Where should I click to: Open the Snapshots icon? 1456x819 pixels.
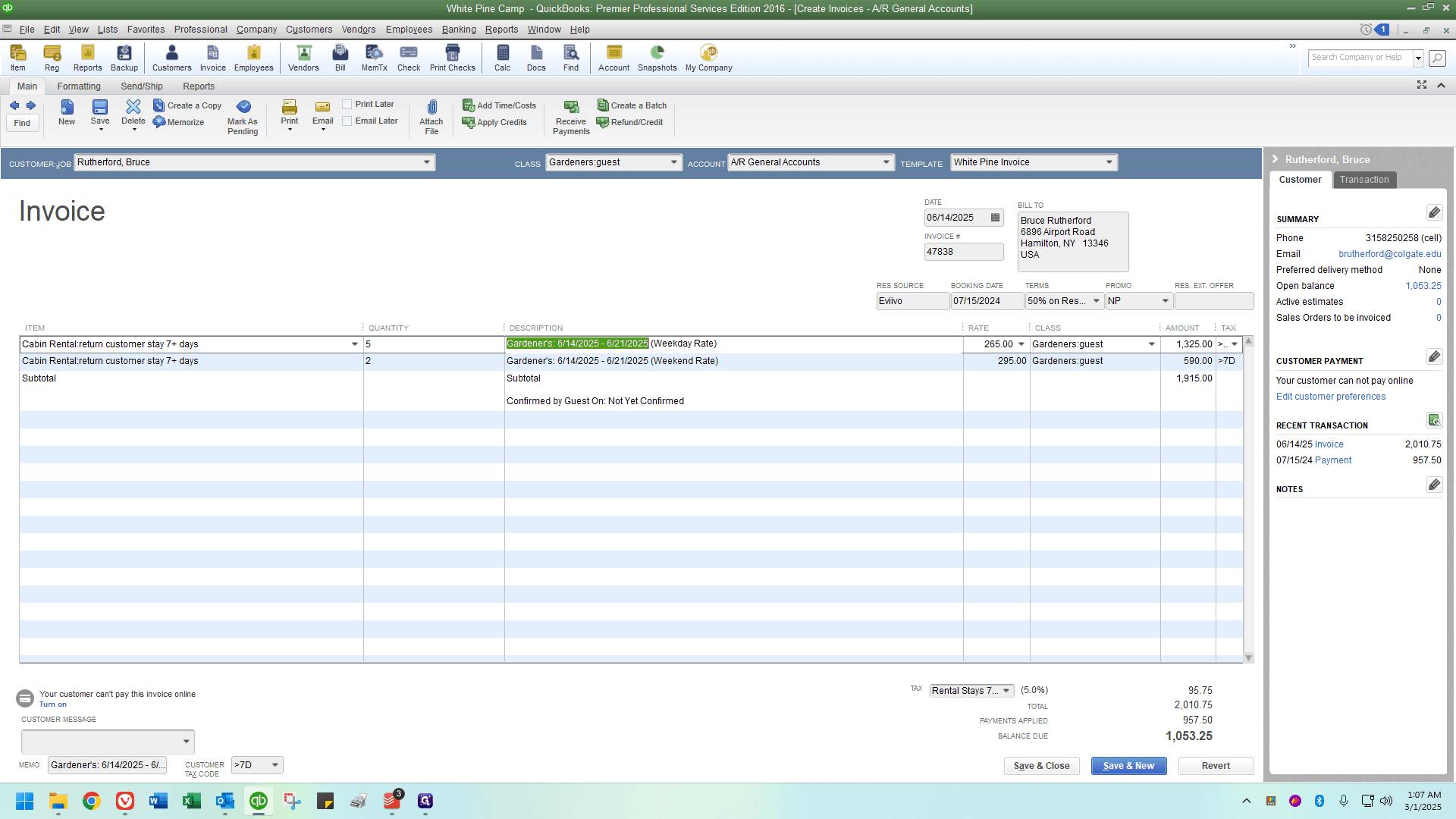click(x=657, y=58)
